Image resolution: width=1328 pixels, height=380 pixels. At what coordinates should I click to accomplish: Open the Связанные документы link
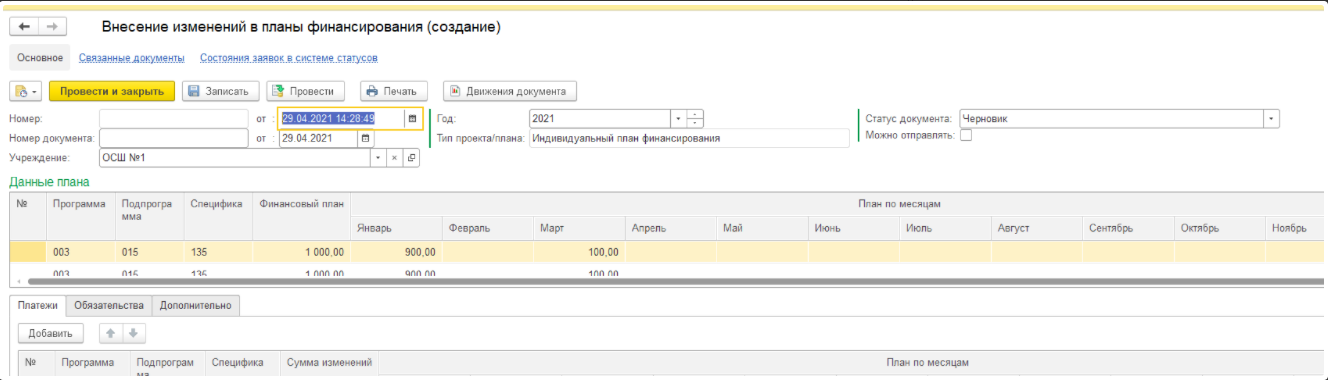pos(132,58)
